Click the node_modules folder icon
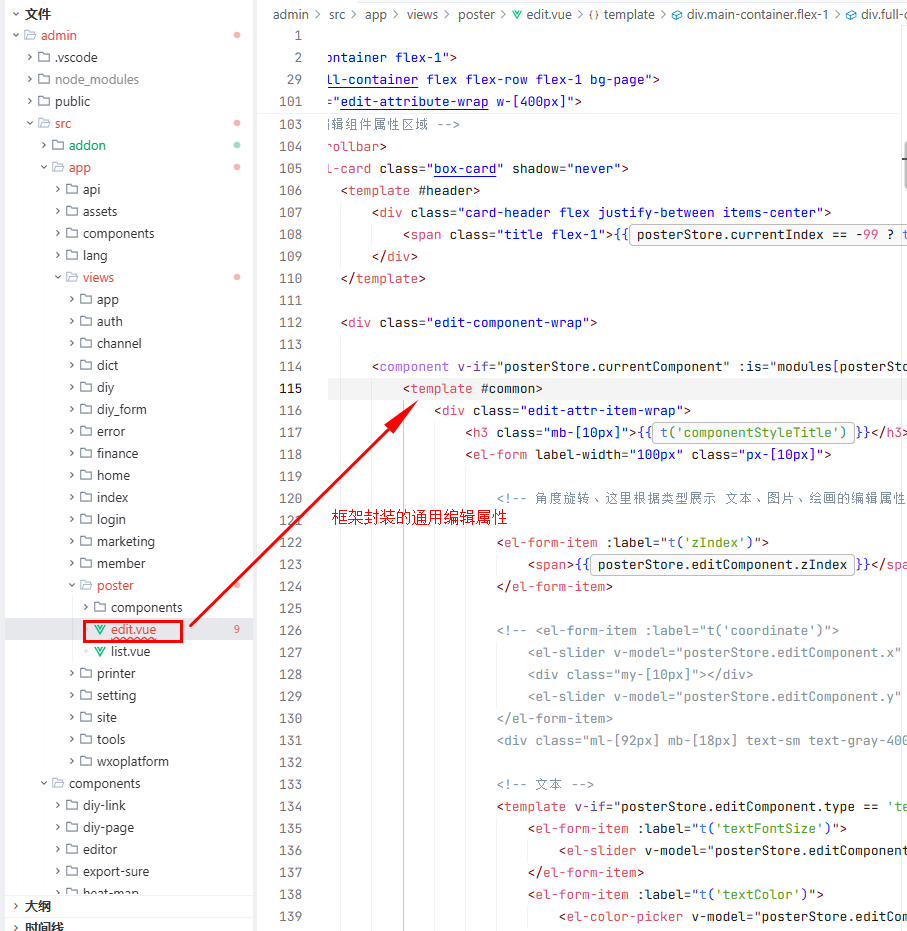907x931 pixels. 44,80
